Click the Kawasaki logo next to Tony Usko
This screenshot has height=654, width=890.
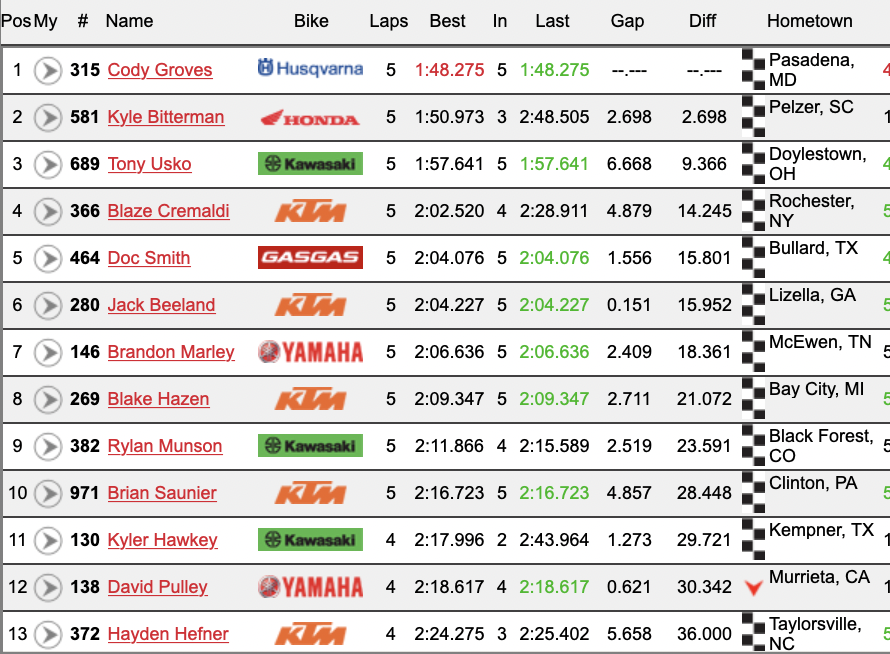311,164
